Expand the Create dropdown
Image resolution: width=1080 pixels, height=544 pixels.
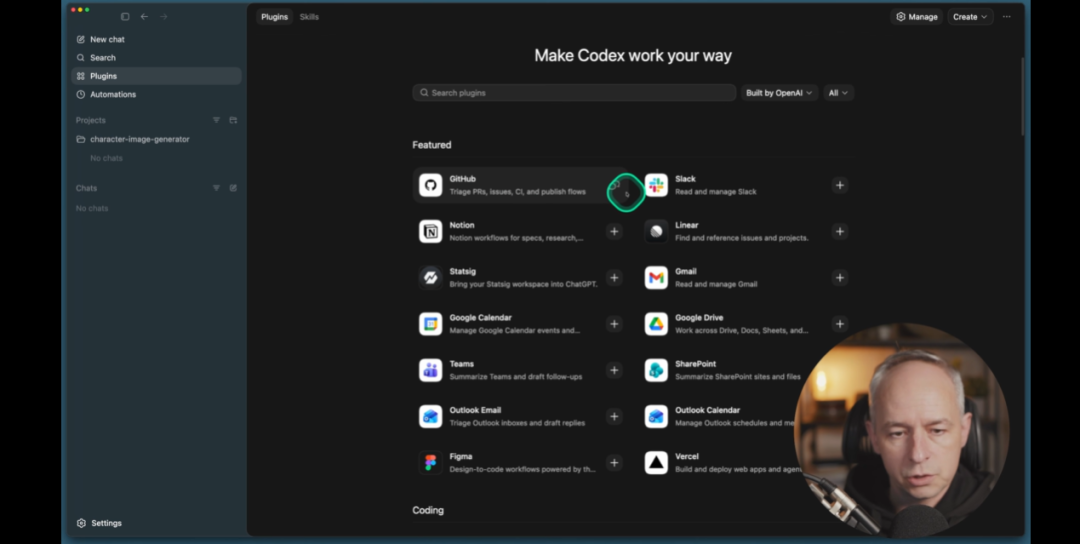[970, 17]
